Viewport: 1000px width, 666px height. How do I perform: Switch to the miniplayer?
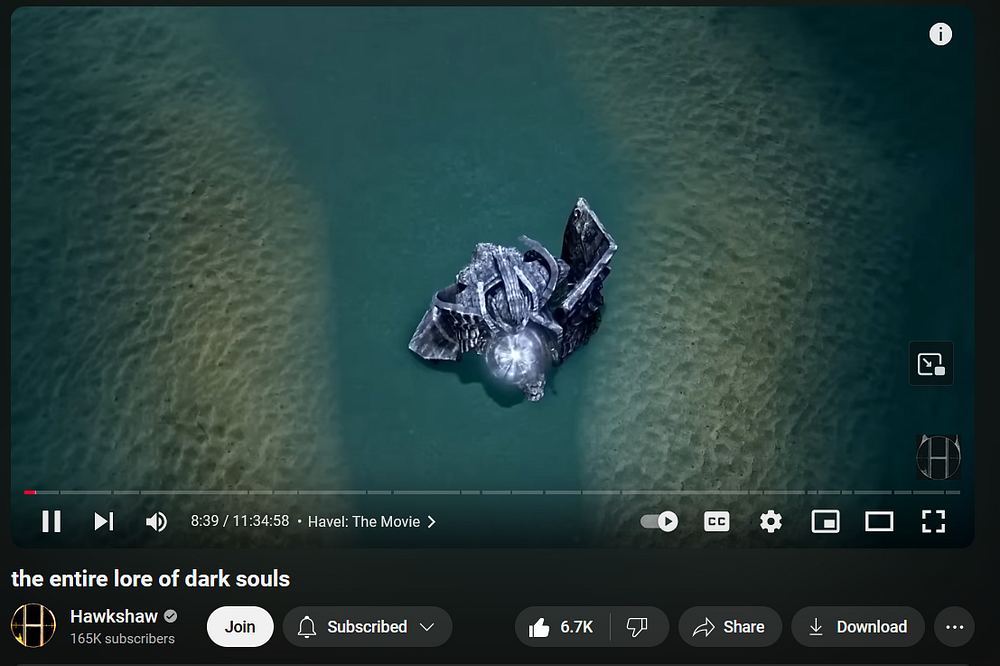coord(825,521)
